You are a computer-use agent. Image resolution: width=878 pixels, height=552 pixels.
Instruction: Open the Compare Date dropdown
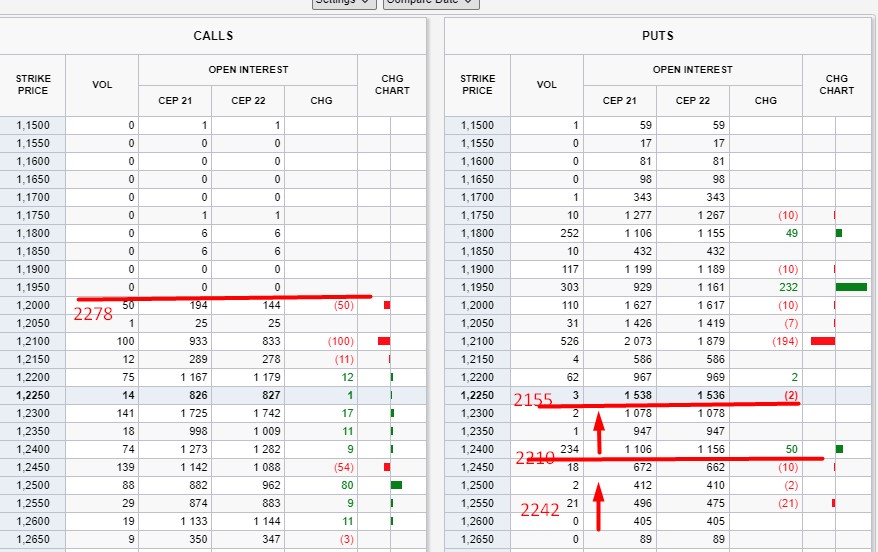click(x=431, y=3)
